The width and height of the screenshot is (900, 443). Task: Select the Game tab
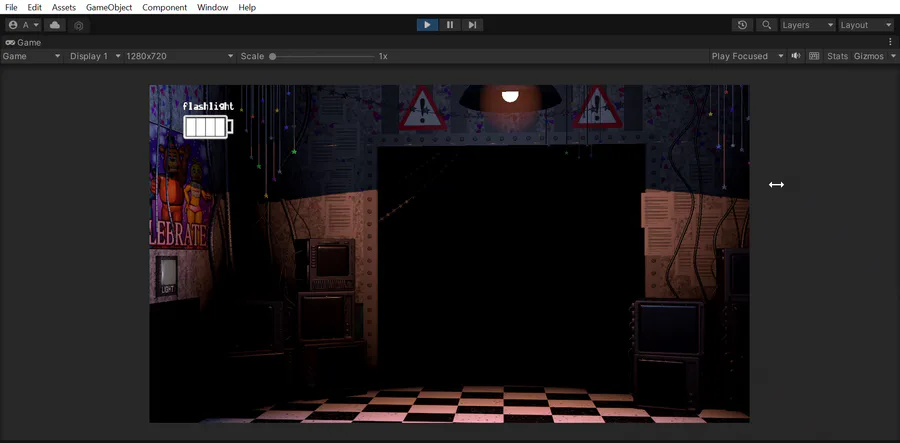[x=24, y=42]
